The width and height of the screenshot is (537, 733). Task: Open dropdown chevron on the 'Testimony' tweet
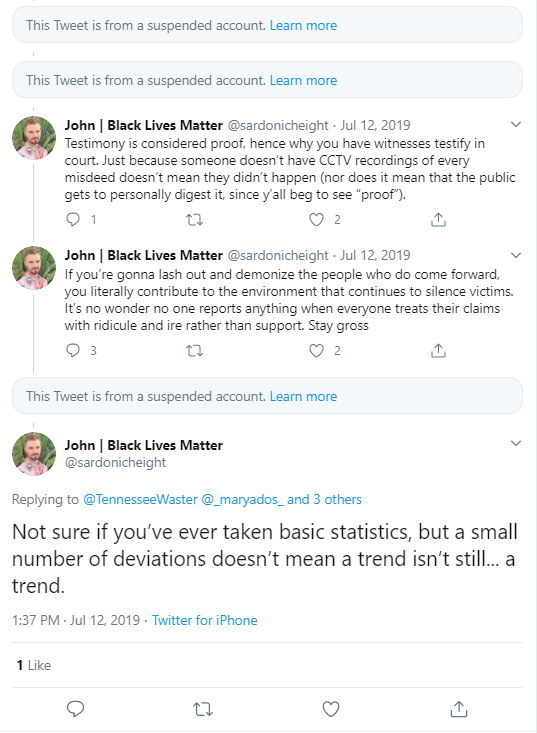pyautogui.click(x=516, y=124)
